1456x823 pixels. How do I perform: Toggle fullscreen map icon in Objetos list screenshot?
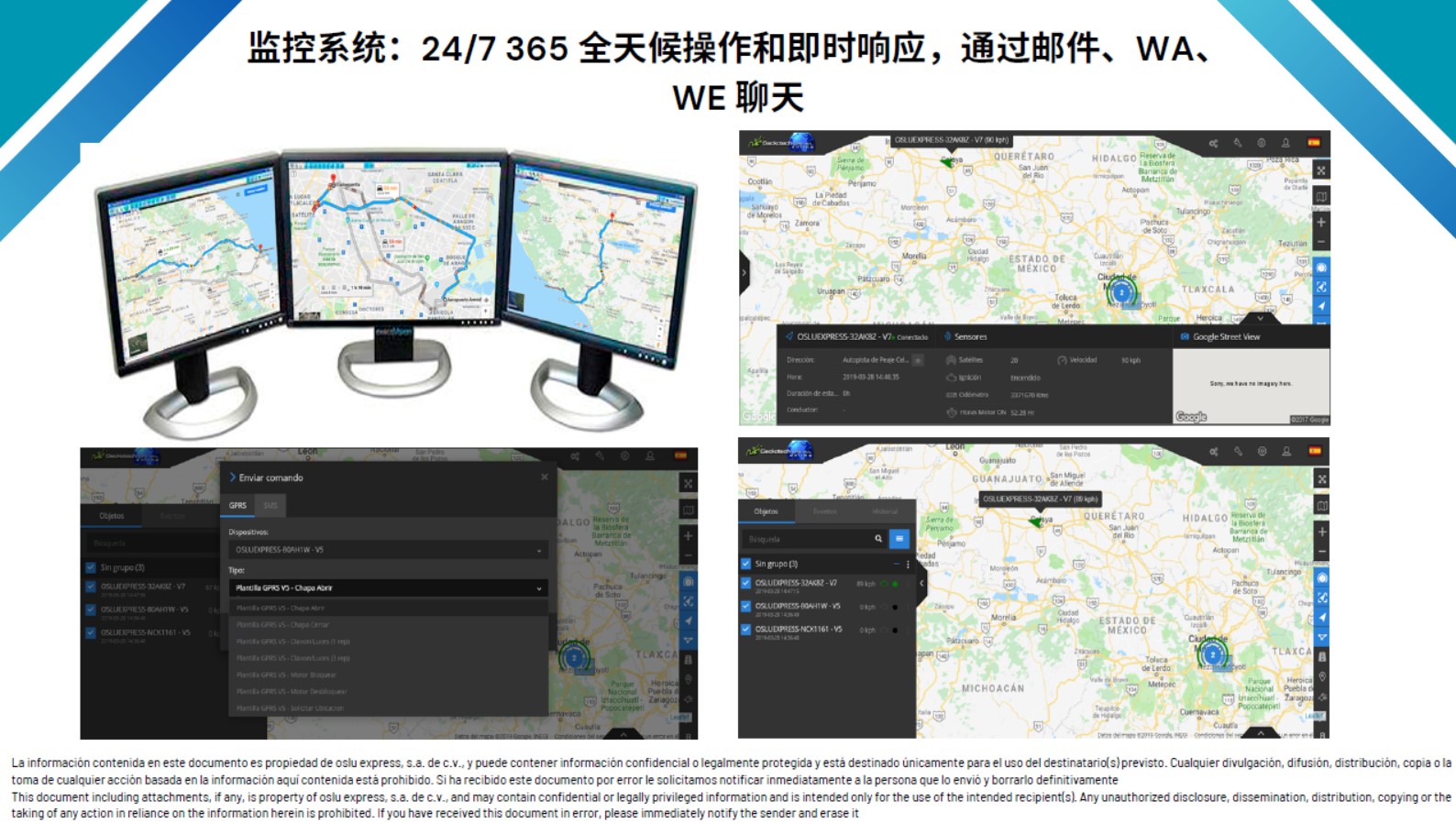(x=1322, y=479)
